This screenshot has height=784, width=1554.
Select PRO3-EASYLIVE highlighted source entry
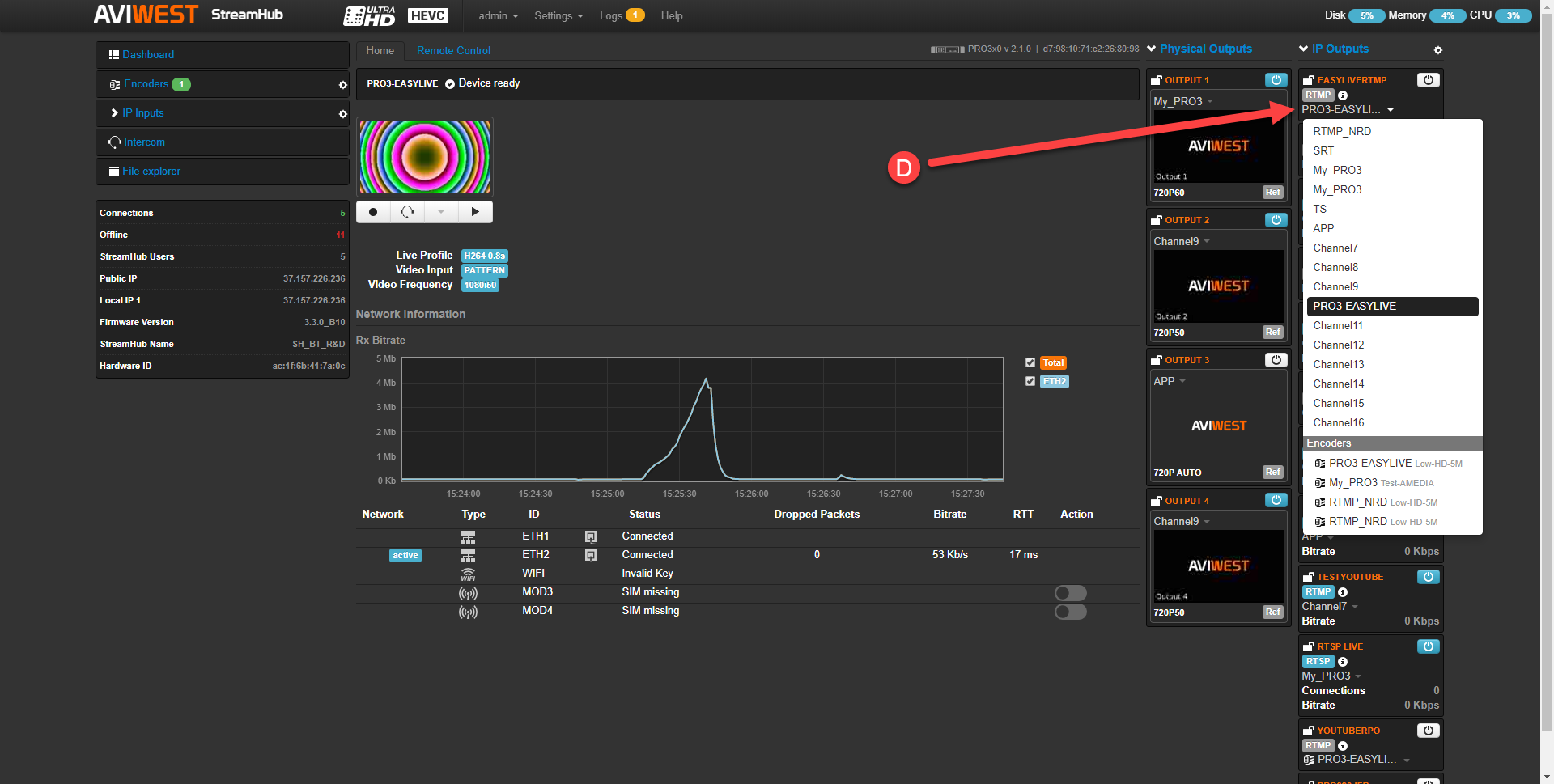1392,306
